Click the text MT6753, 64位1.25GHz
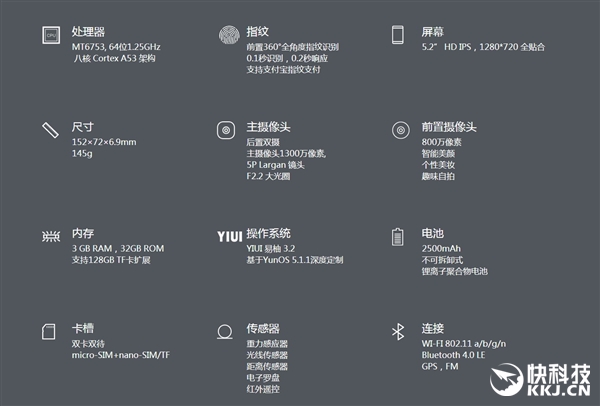 click(116, 47)
